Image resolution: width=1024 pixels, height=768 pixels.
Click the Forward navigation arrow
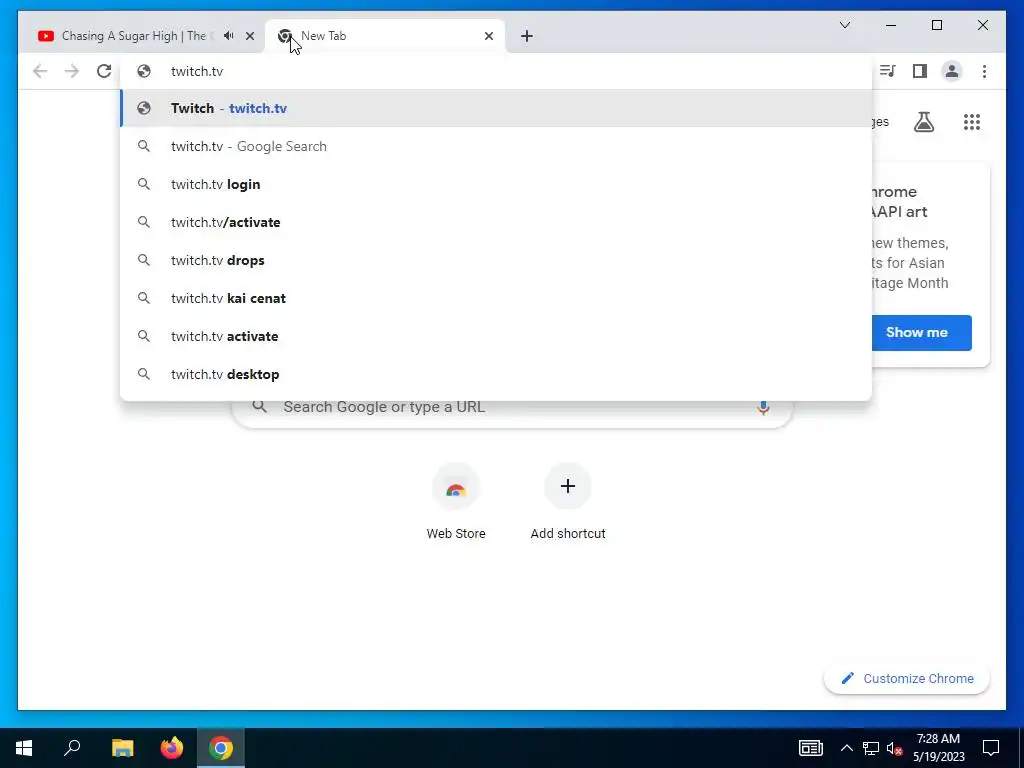coord(72,71)
